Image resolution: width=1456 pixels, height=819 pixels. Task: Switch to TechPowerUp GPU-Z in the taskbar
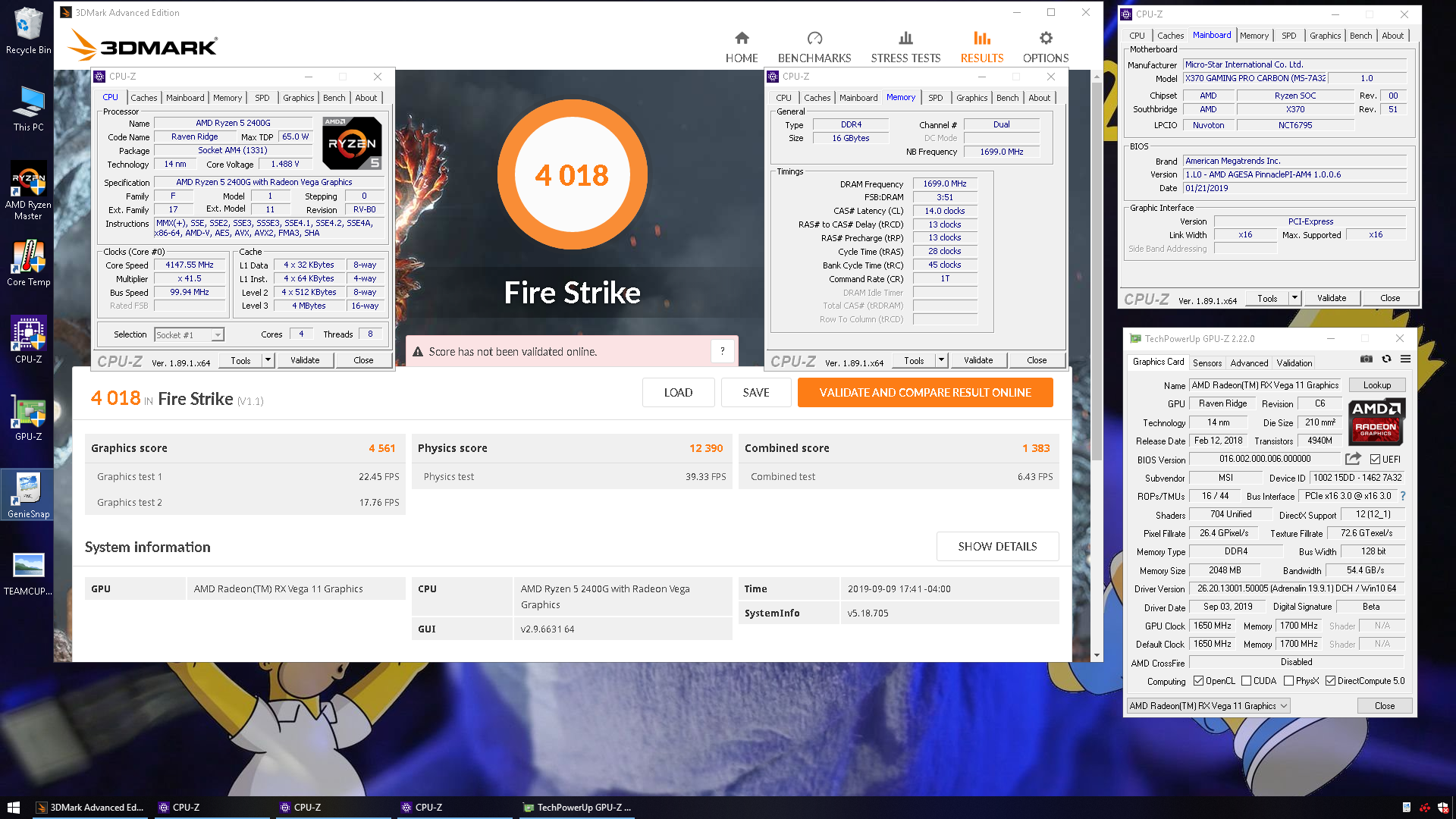[x=576, y=808]
